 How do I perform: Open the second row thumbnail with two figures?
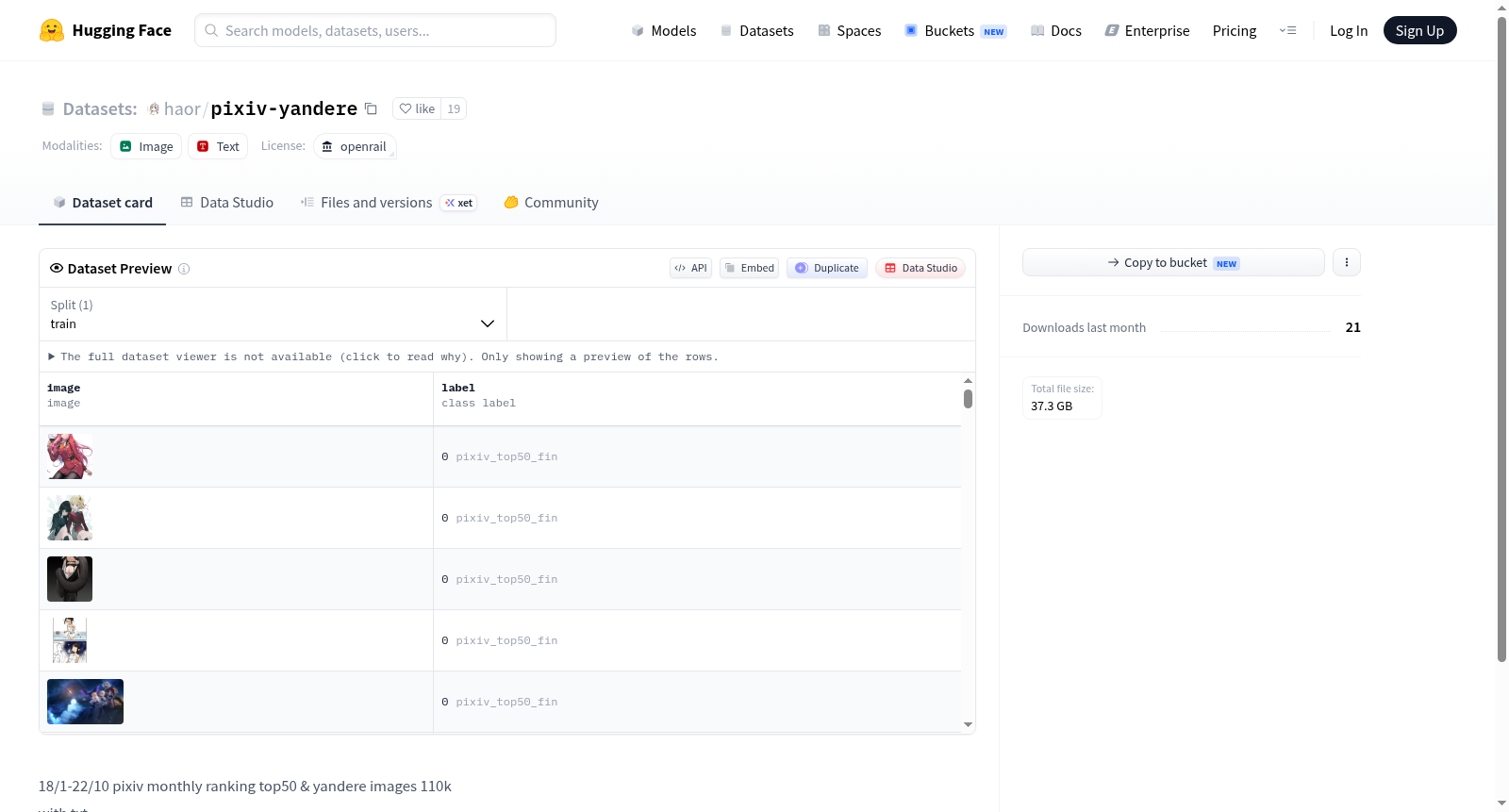click(x=70, y=518)
